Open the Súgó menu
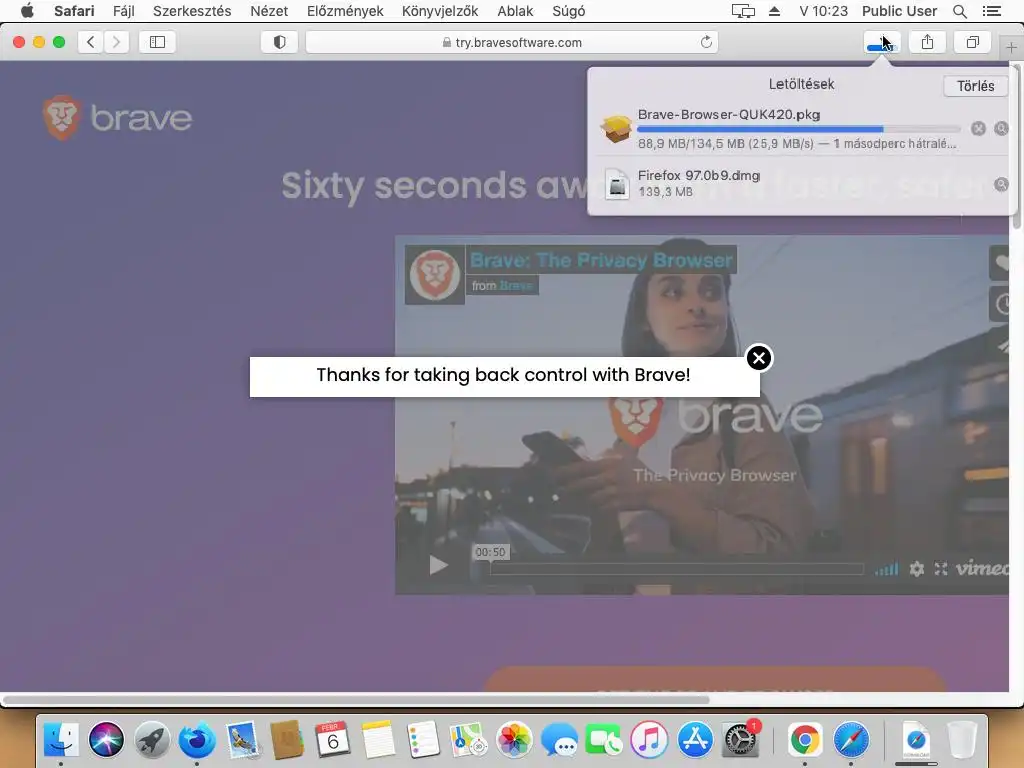 (569, 11)
